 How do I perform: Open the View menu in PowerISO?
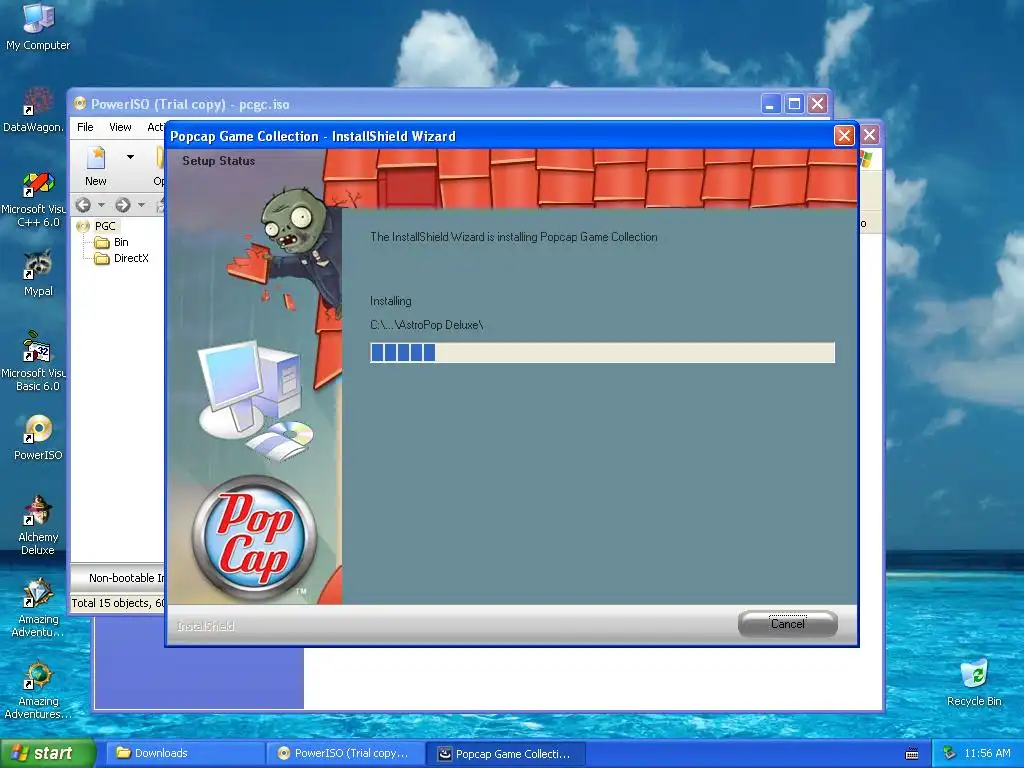[120, 127]
